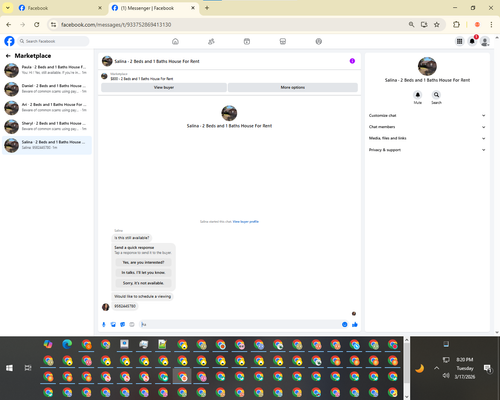Attach a file using the photo icon
This screenshot has width=500, height=400.
pos(113,324)
